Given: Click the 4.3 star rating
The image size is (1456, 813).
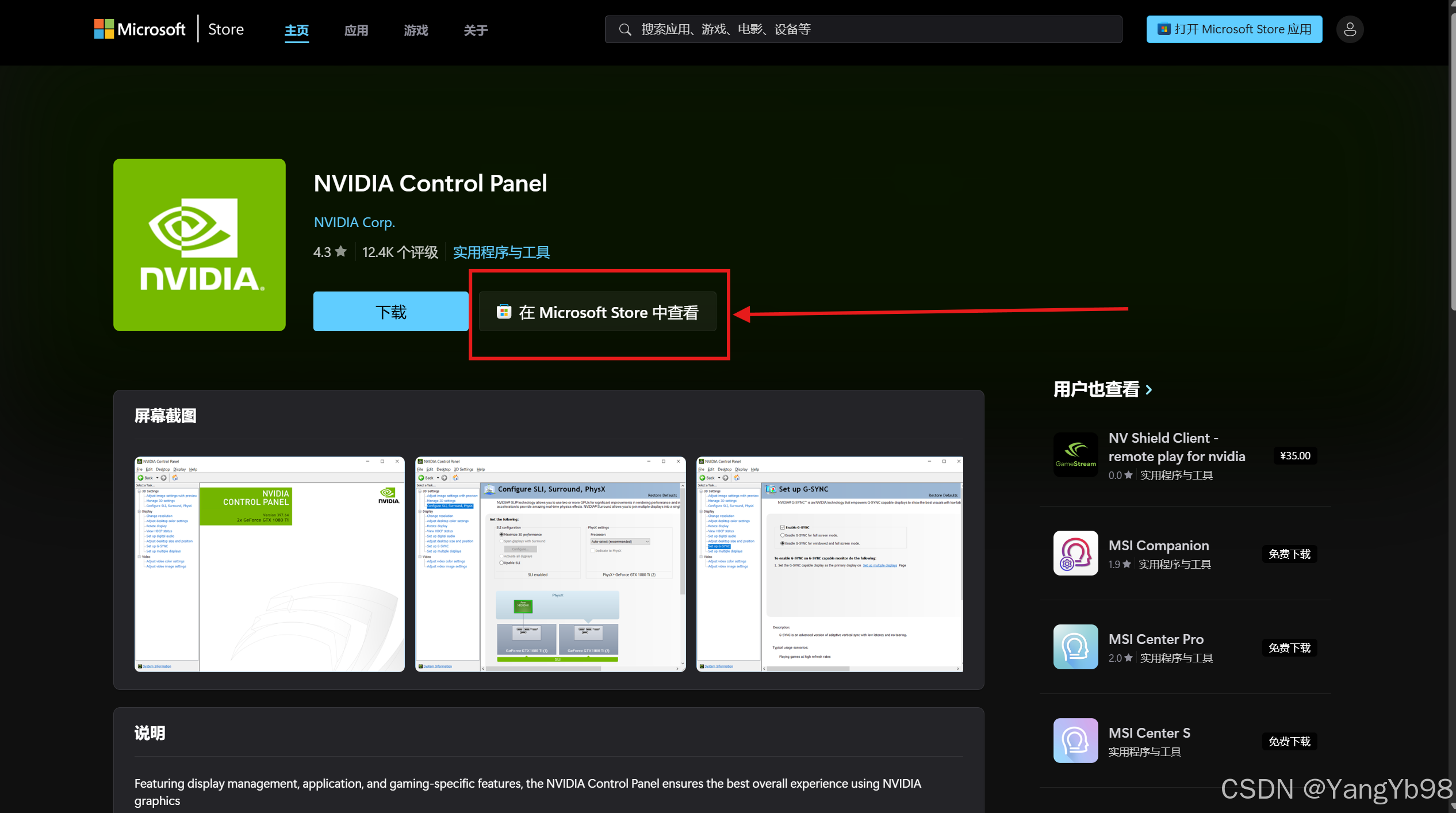Looking at the screenshot, I should 330,252.
